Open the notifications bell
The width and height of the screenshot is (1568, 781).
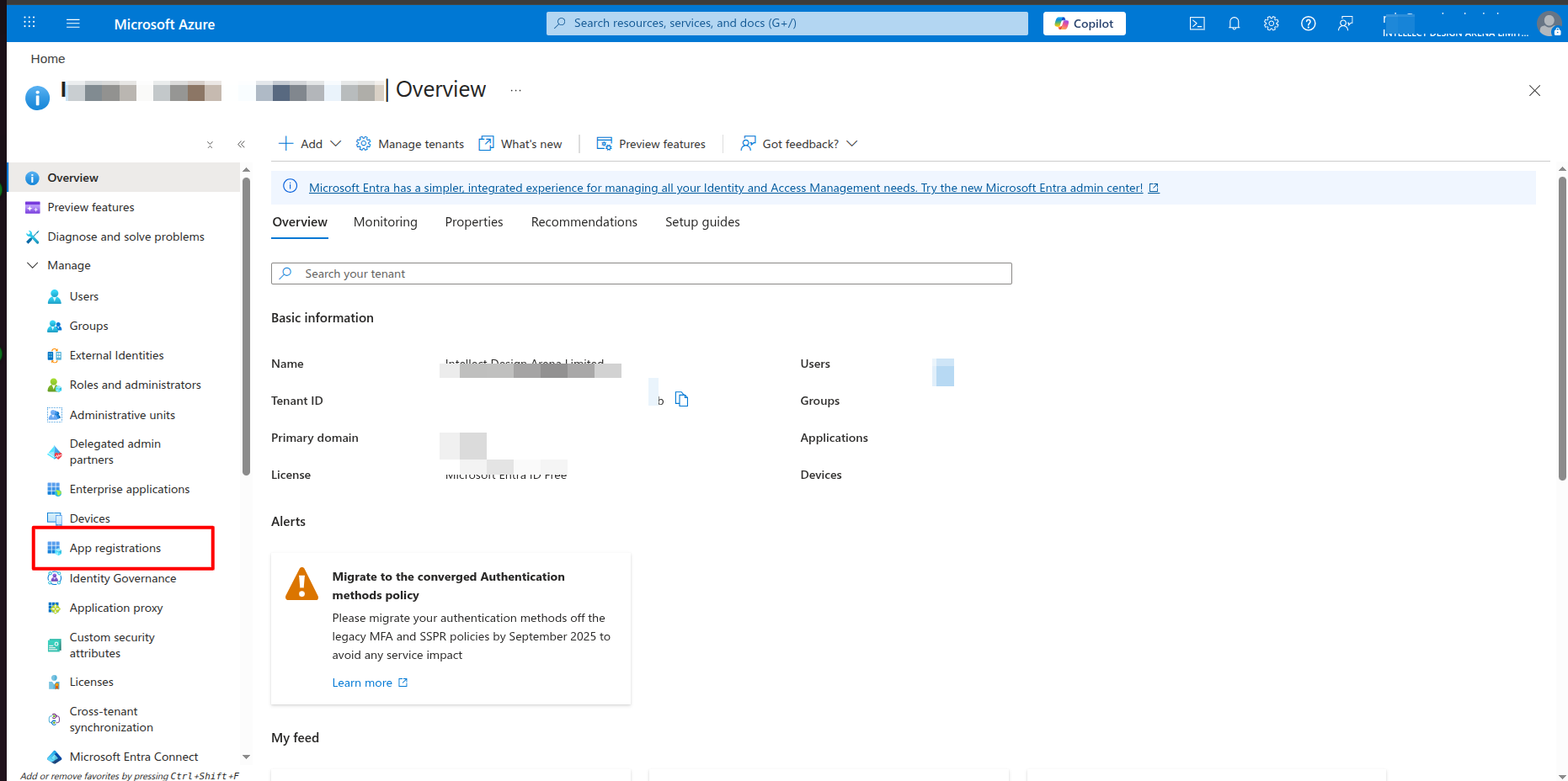click(1234, 24)
